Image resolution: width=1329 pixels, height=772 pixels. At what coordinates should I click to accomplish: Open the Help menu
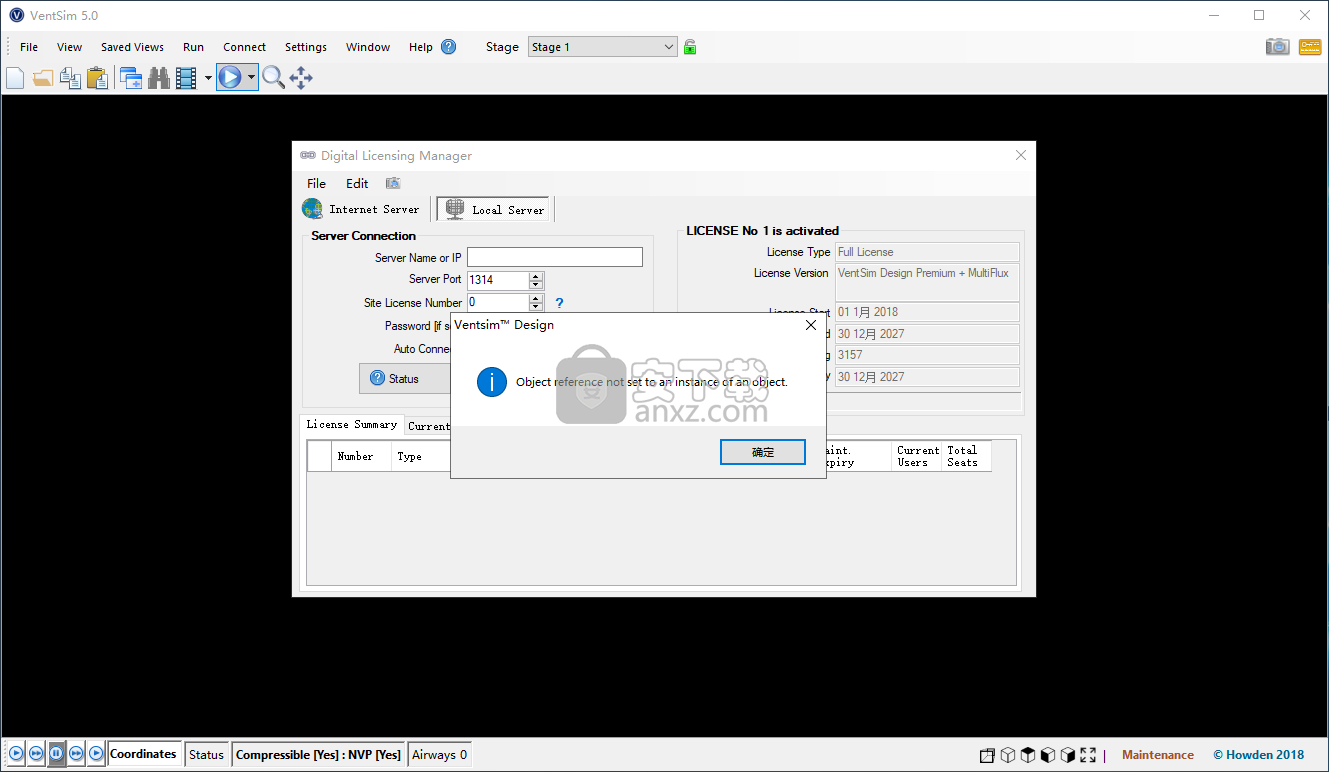421,47
